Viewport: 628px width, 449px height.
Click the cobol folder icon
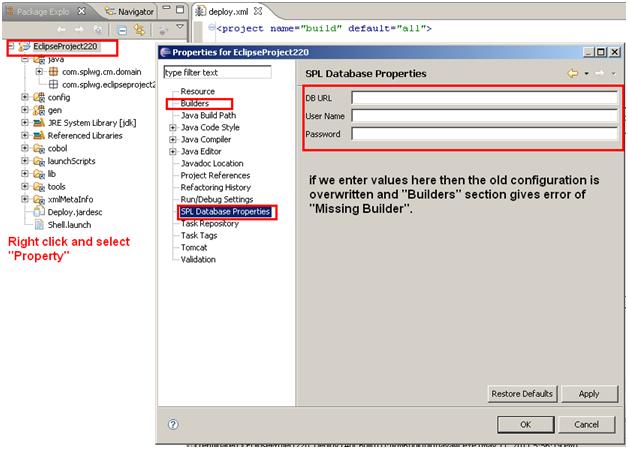pos(39,149)
